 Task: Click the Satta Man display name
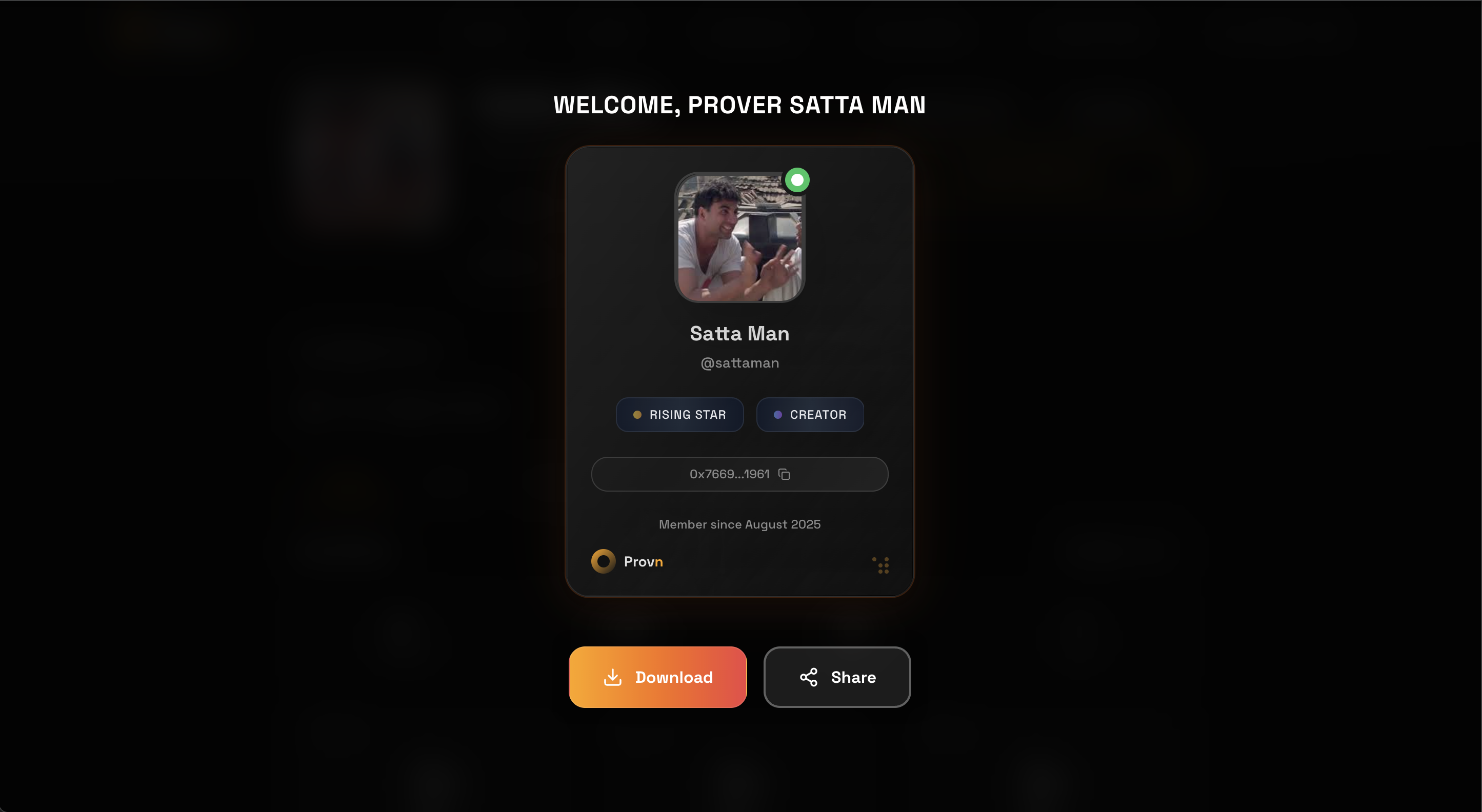740,334
